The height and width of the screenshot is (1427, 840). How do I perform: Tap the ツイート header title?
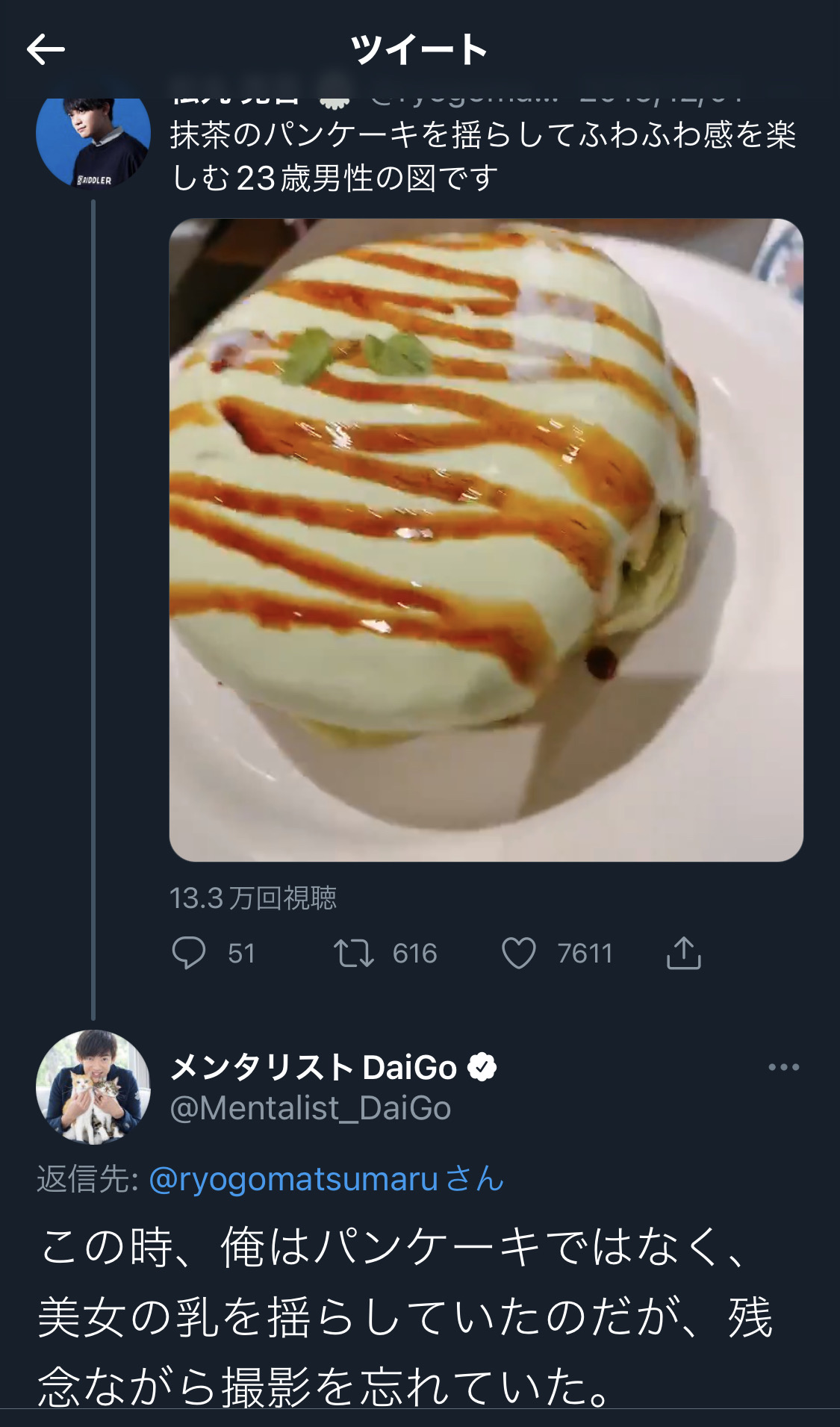click(420, 50)
